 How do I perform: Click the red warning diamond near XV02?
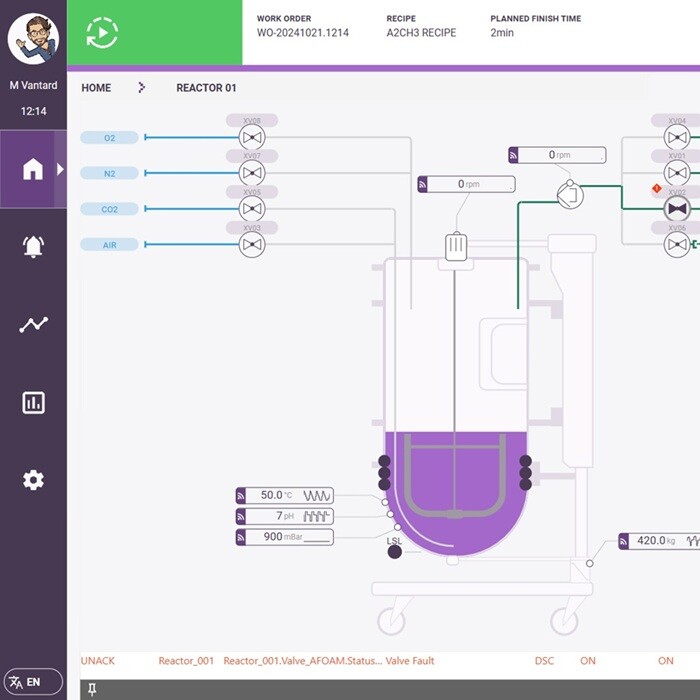point(657,188)
